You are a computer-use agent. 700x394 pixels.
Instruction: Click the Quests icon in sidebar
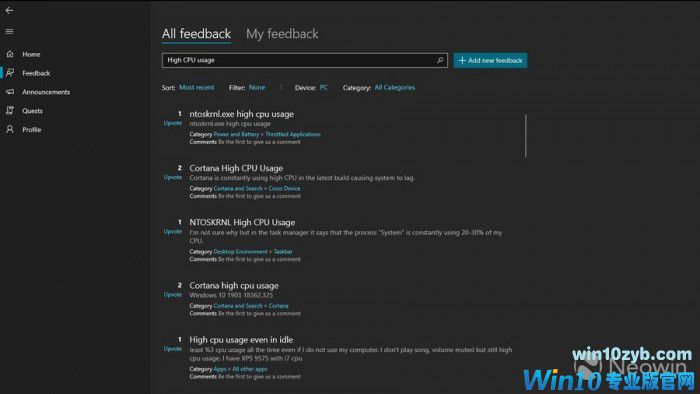click(x=10, y=111)
